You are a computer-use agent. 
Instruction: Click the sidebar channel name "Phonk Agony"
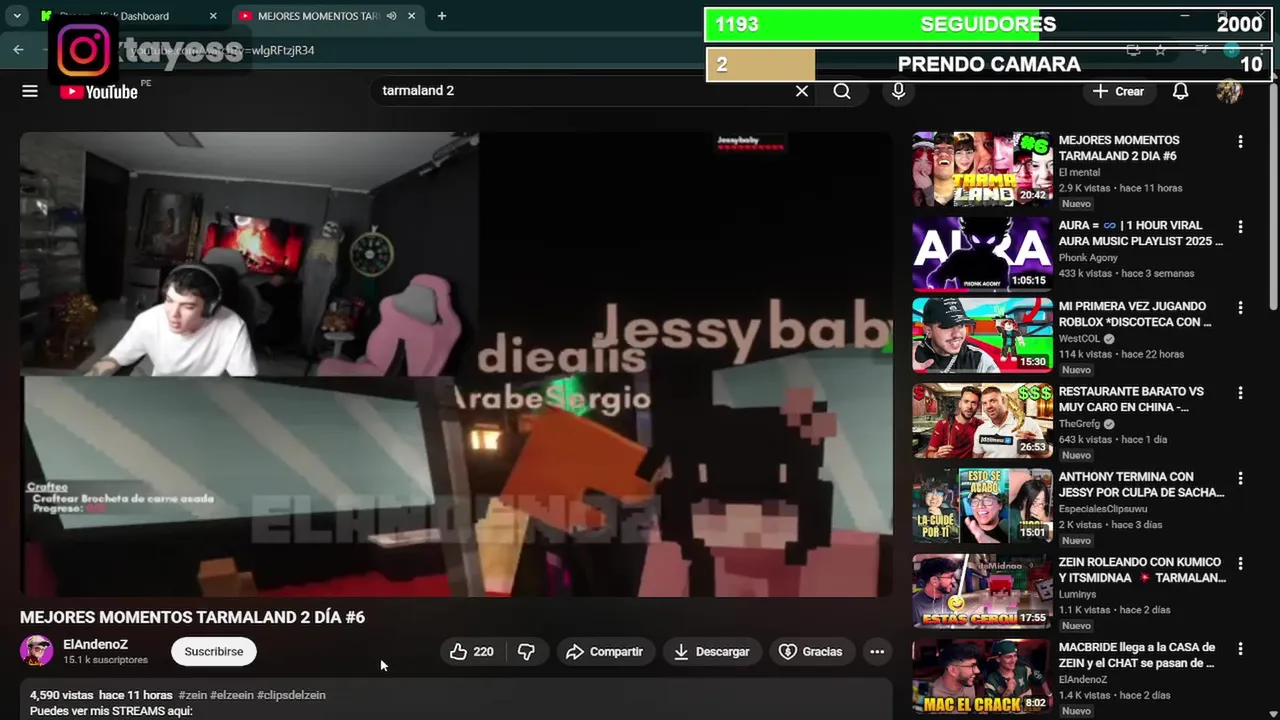coord(1088,258)
